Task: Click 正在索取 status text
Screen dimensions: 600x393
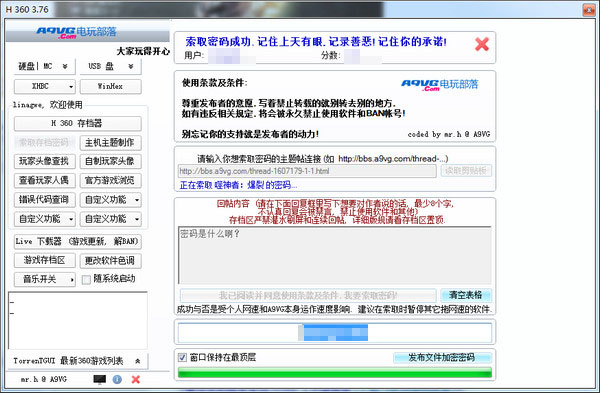Action: coord(238,186)
